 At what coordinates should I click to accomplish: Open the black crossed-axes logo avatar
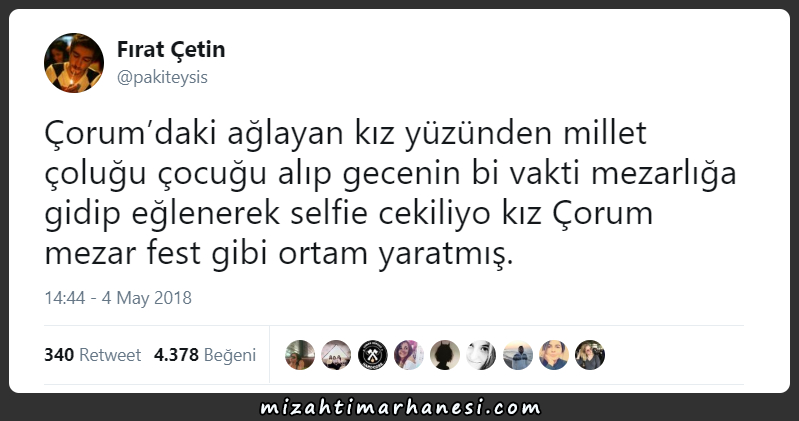(372, 355)
